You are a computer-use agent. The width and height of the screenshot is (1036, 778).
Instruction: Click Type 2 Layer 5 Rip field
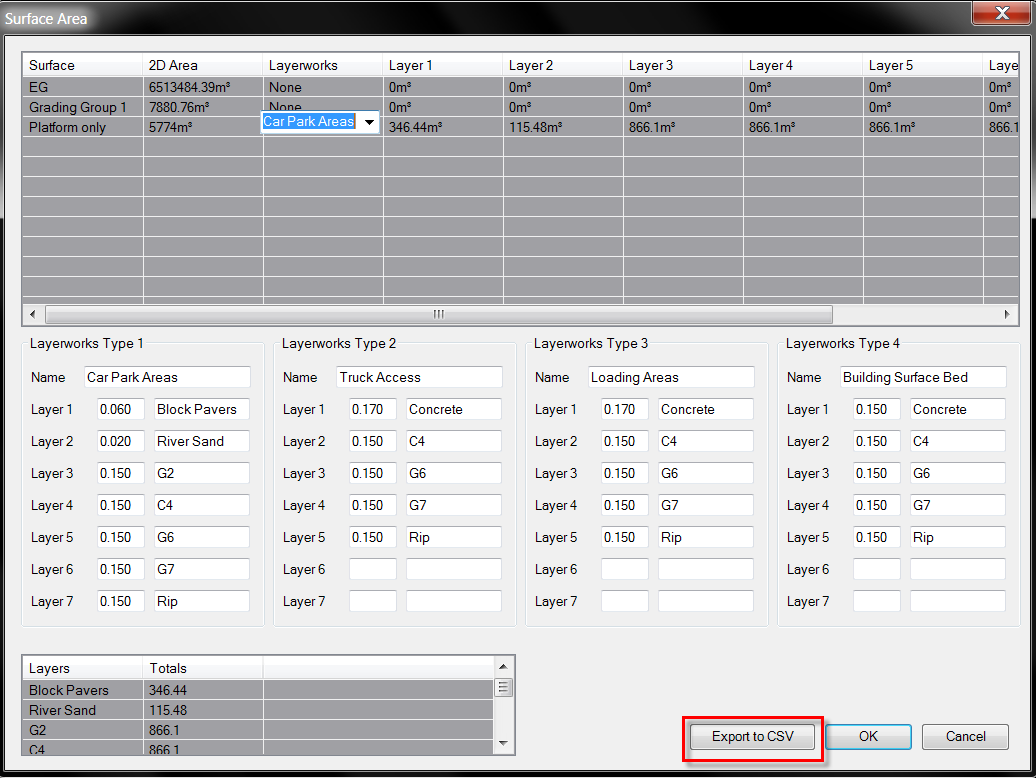coord(454,538)
